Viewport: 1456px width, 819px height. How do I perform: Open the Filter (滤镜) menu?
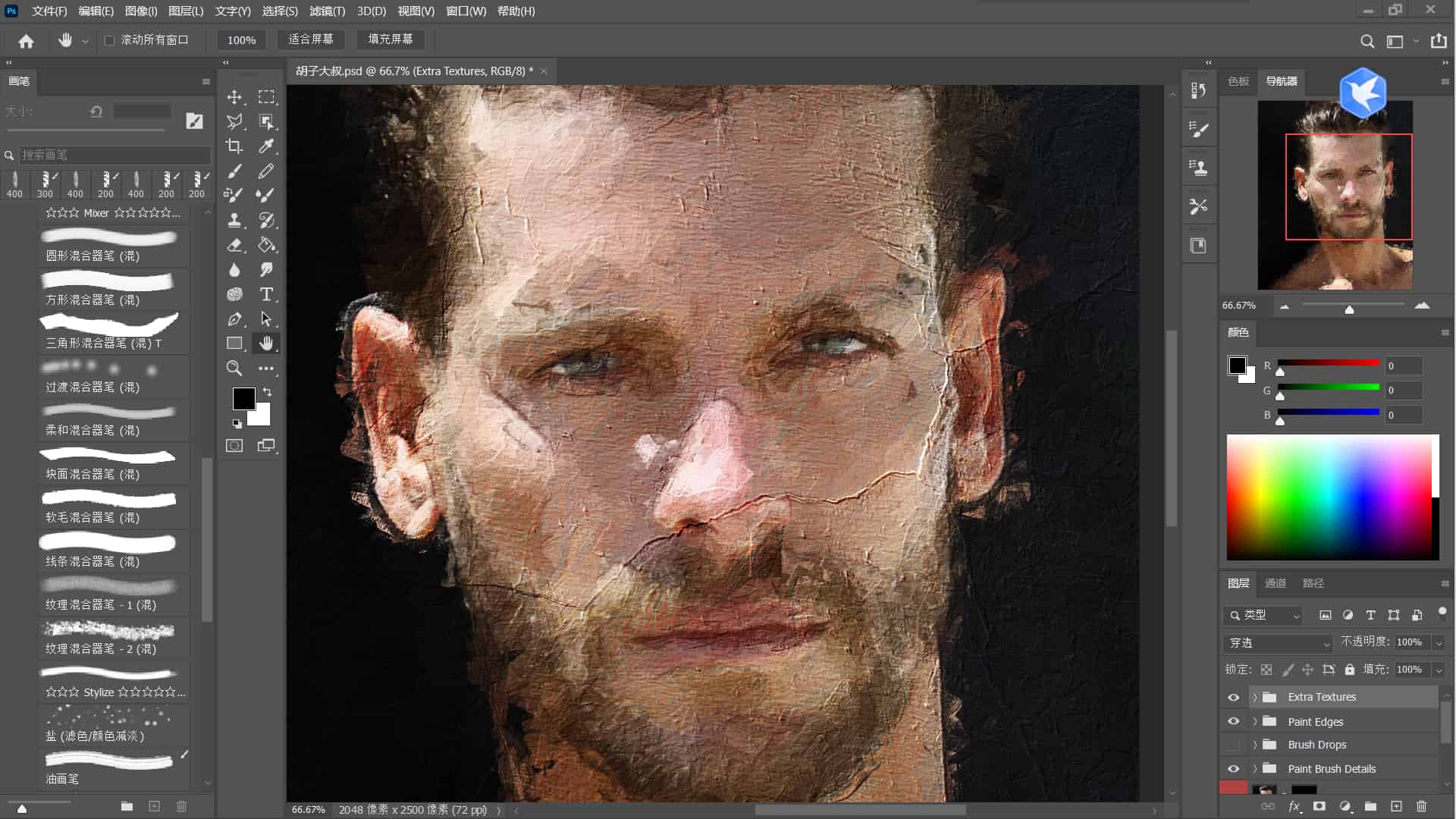pos(327,11)
